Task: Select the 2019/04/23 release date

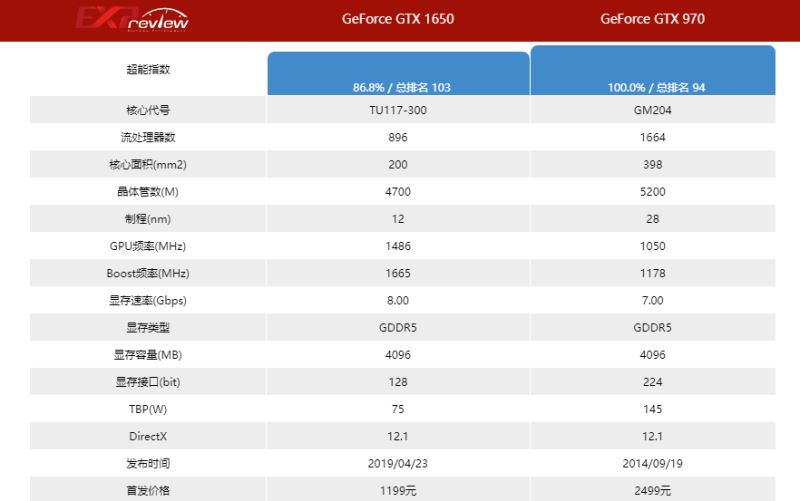Action: 398,463
